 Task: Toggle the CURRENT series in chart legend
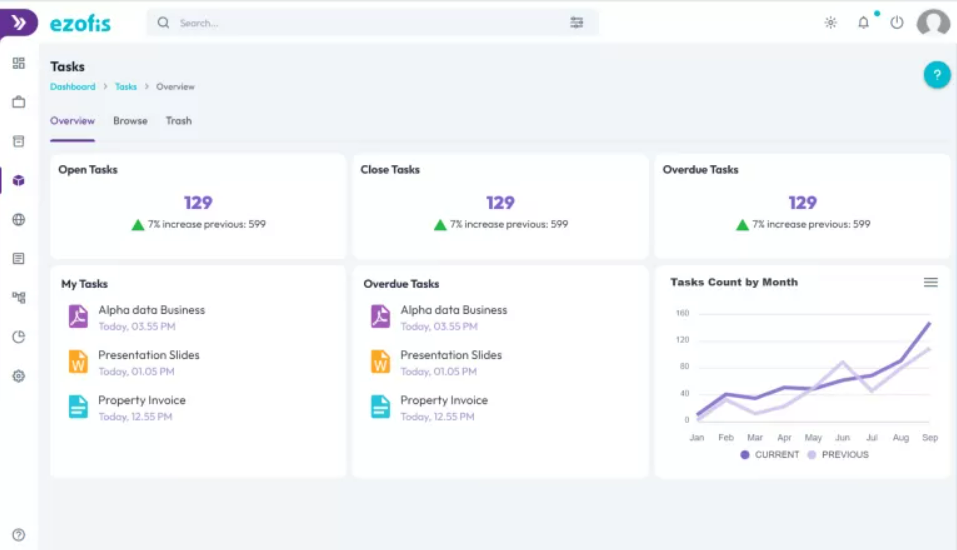pyautogui.click(x=769, y=455)
